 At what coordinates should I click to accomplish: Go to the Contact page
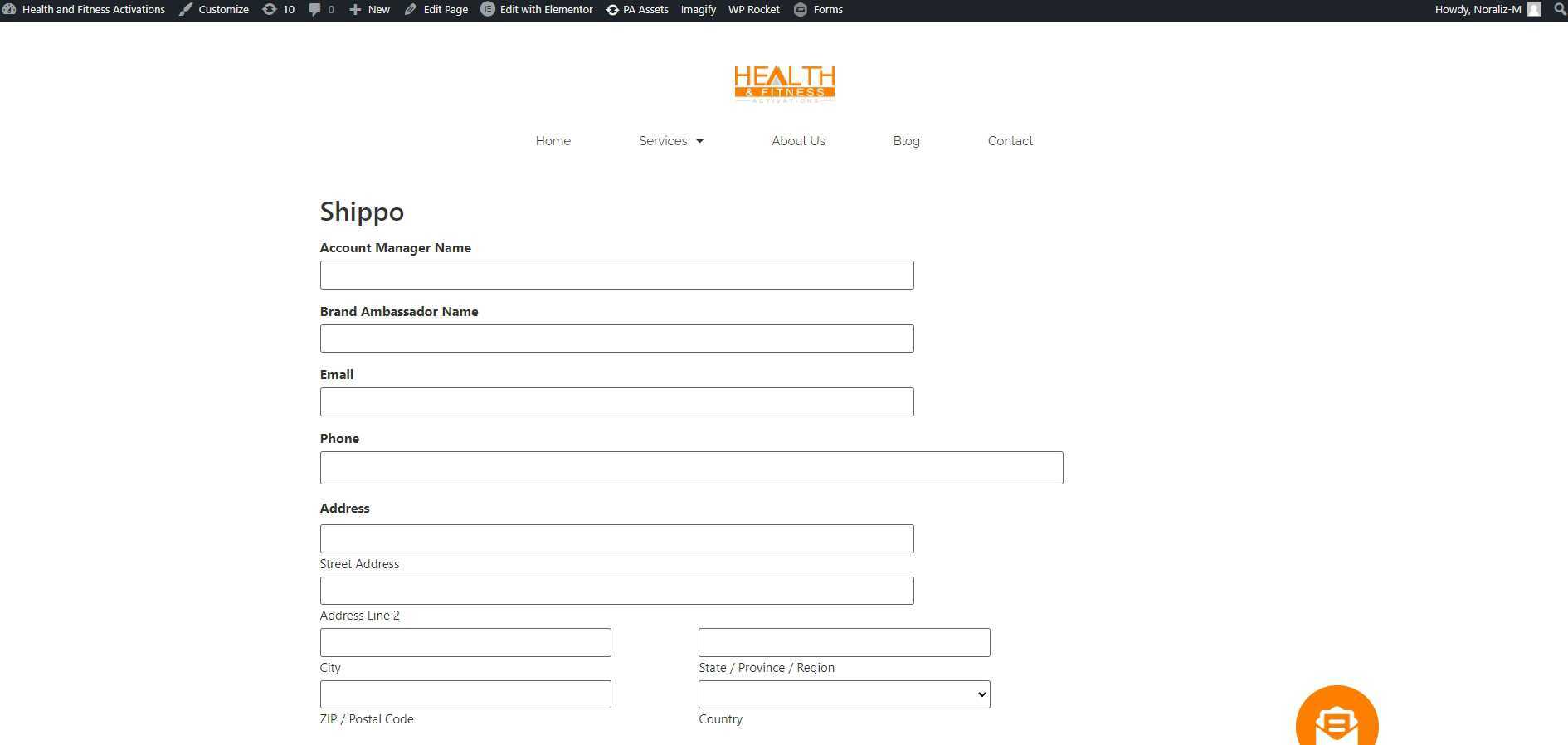pos(1010,141)
